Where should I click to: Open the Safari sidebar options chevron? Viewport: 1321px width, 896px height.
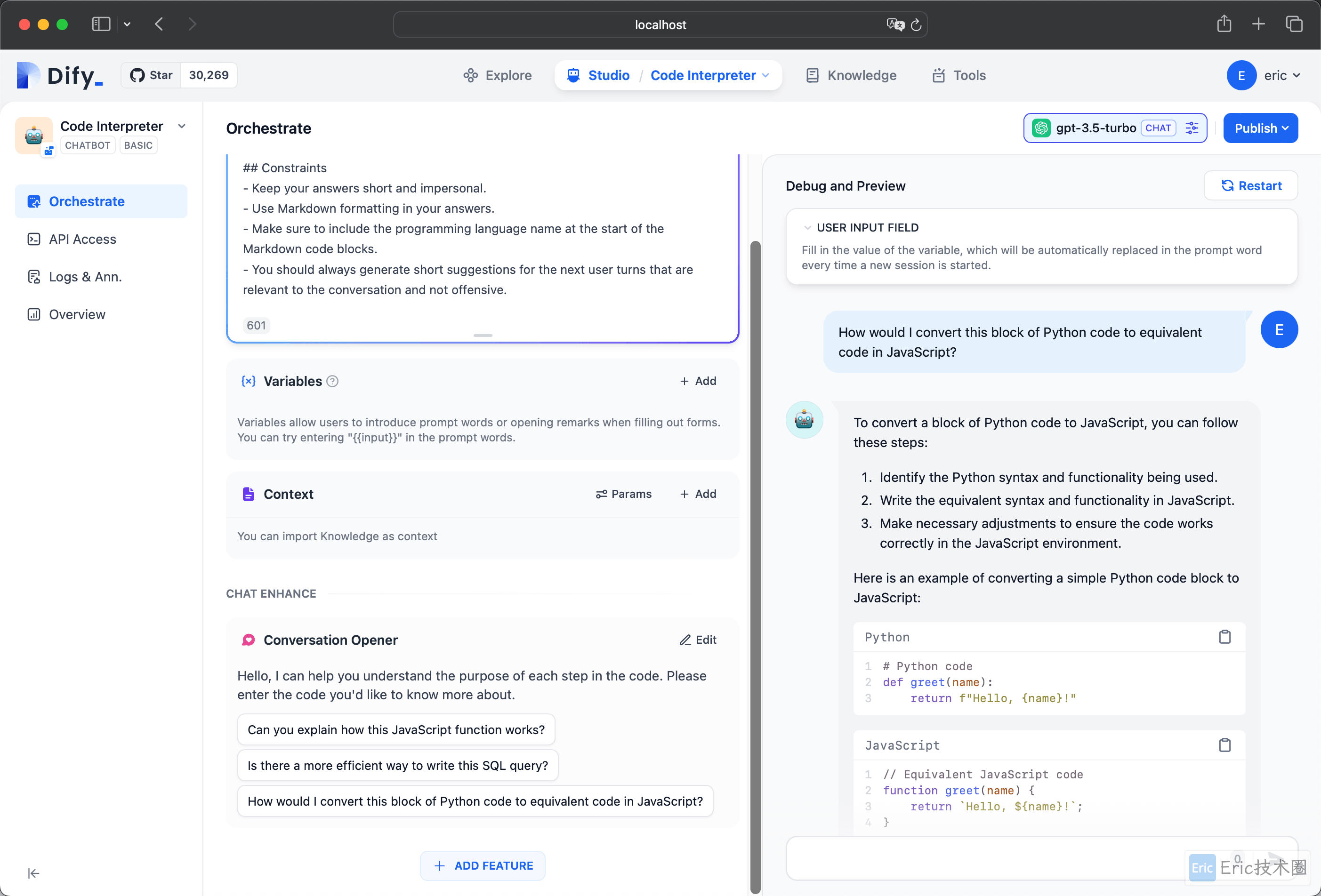tap(127, 24)
